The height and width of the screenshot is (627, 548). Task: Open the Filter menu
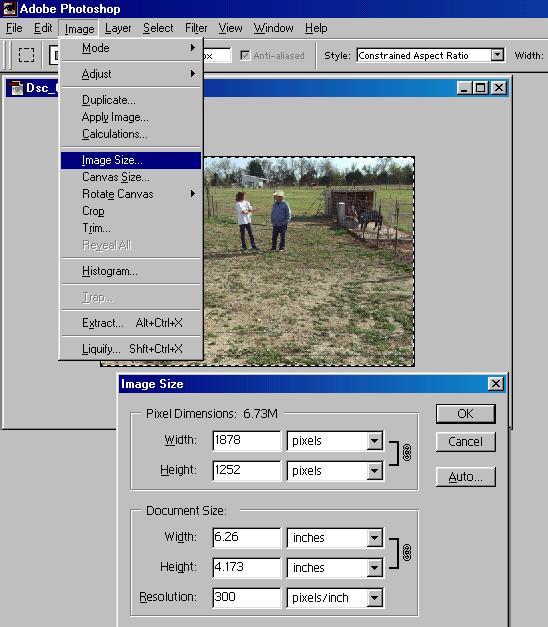[x=196, y=28]
